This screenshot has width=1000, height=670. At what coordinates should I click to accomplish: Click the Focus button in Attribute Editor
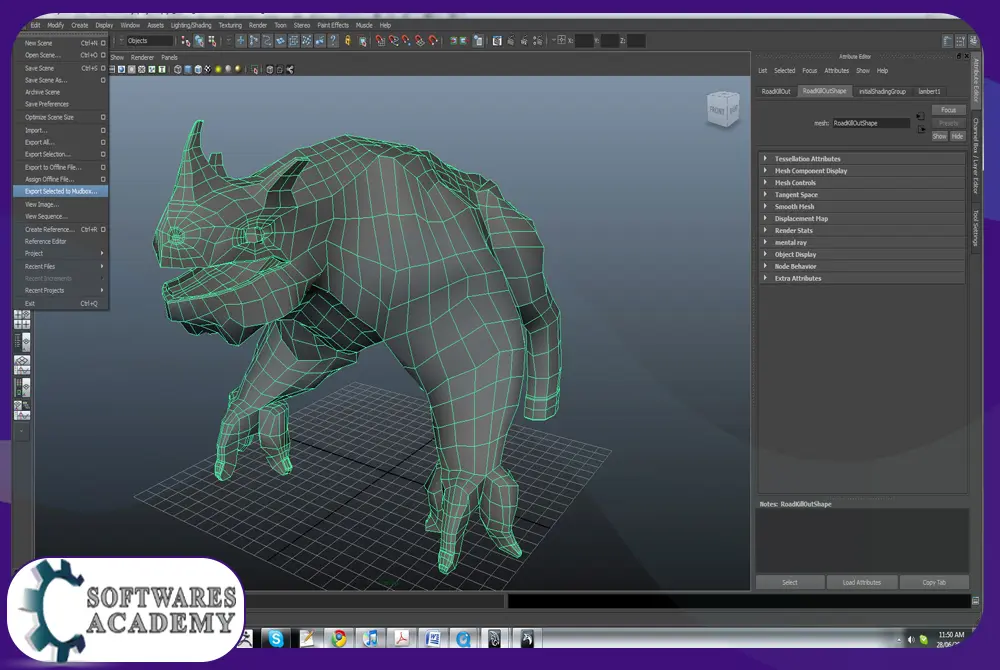948,110
